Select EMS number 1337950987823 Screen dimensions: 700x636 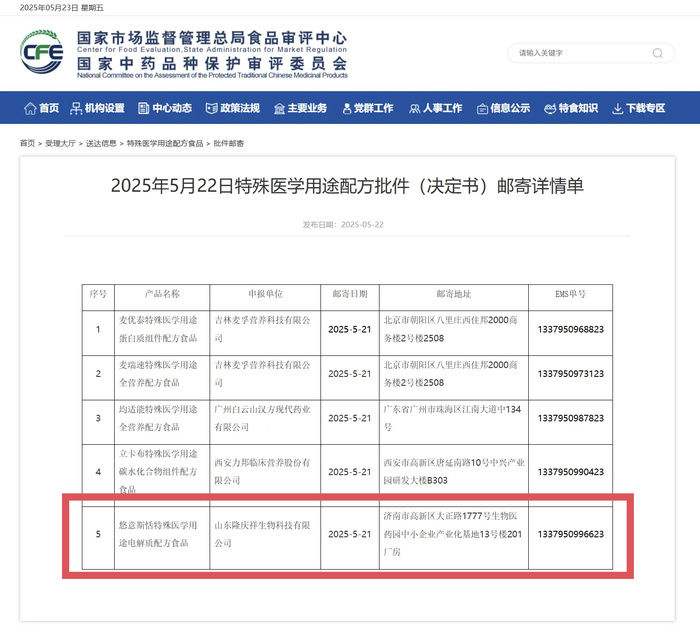571,418
